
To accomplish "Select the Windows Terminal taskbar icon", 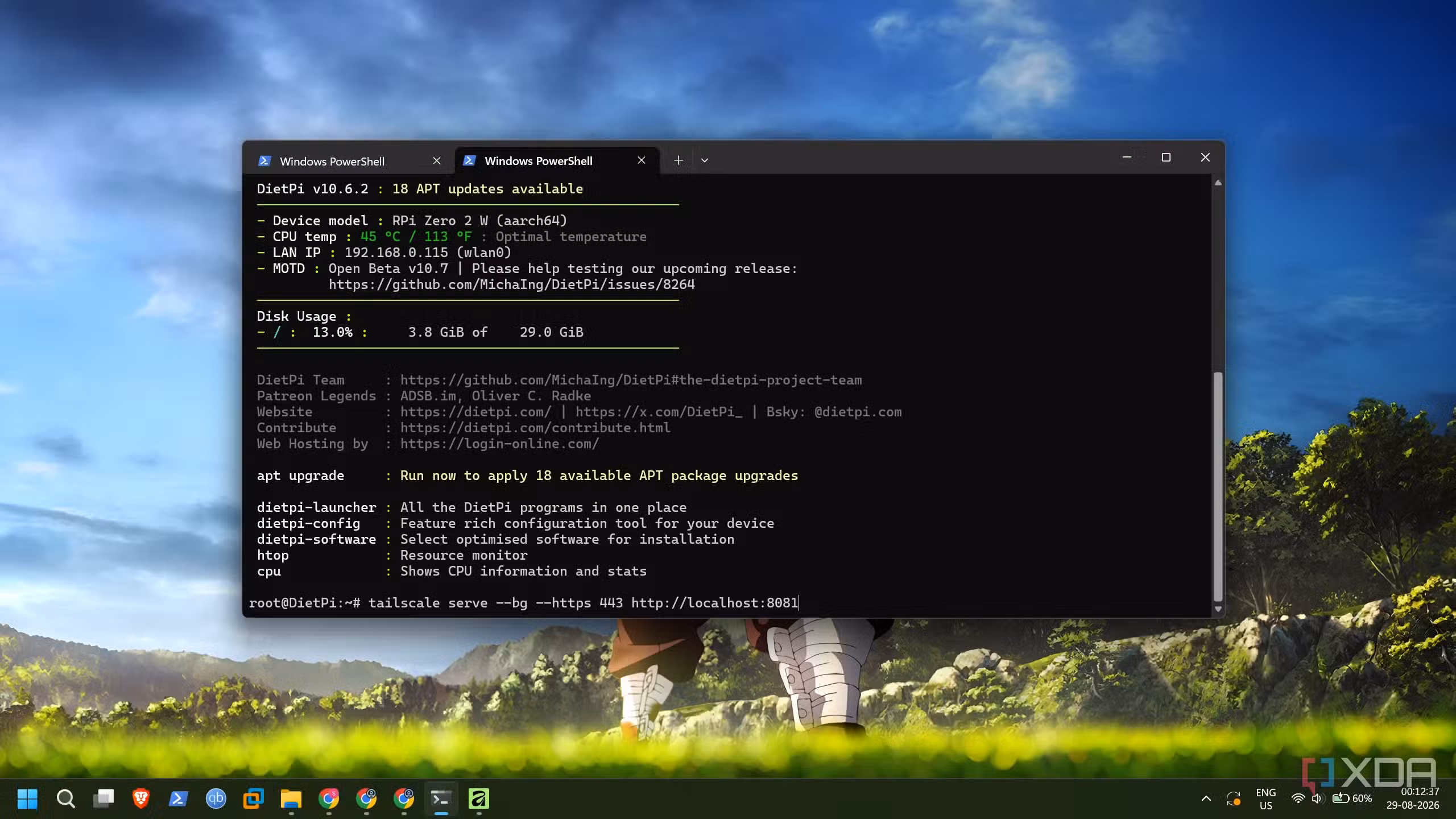I will coord(441,799).
